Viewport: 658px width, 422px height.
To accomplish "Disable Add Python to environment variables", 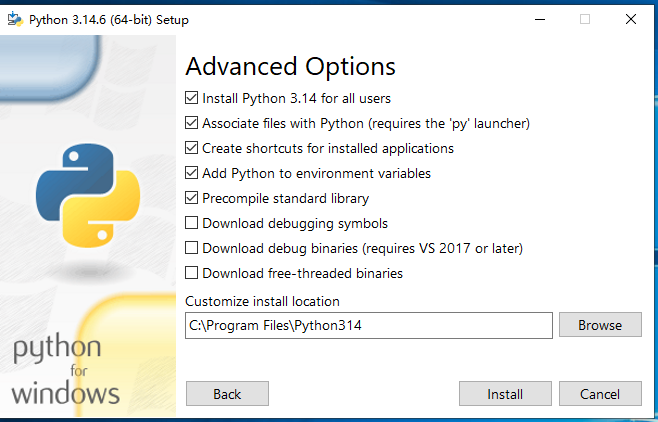I will pos(191,173).
